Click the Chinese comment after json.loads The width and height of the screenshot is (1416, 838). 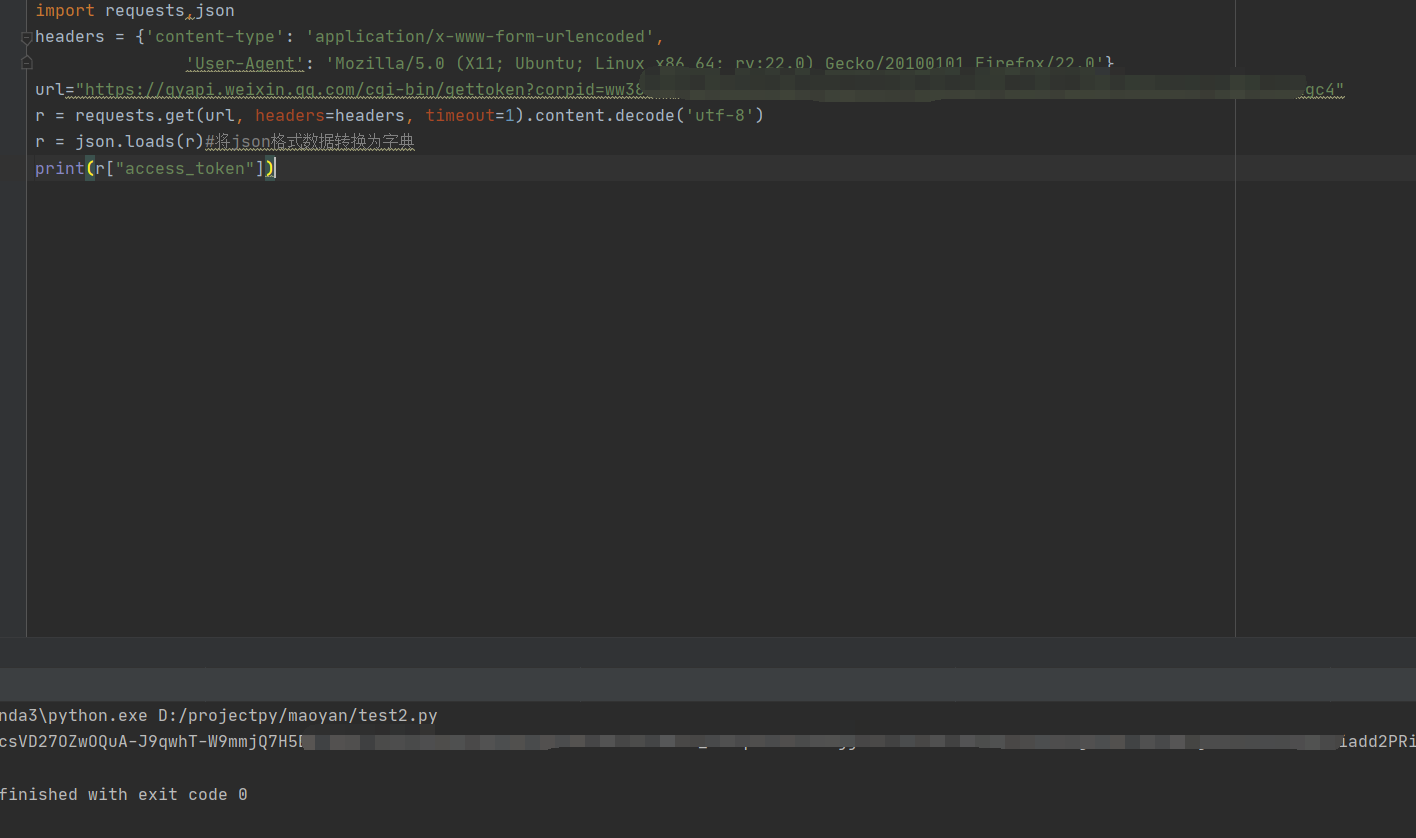310,141
